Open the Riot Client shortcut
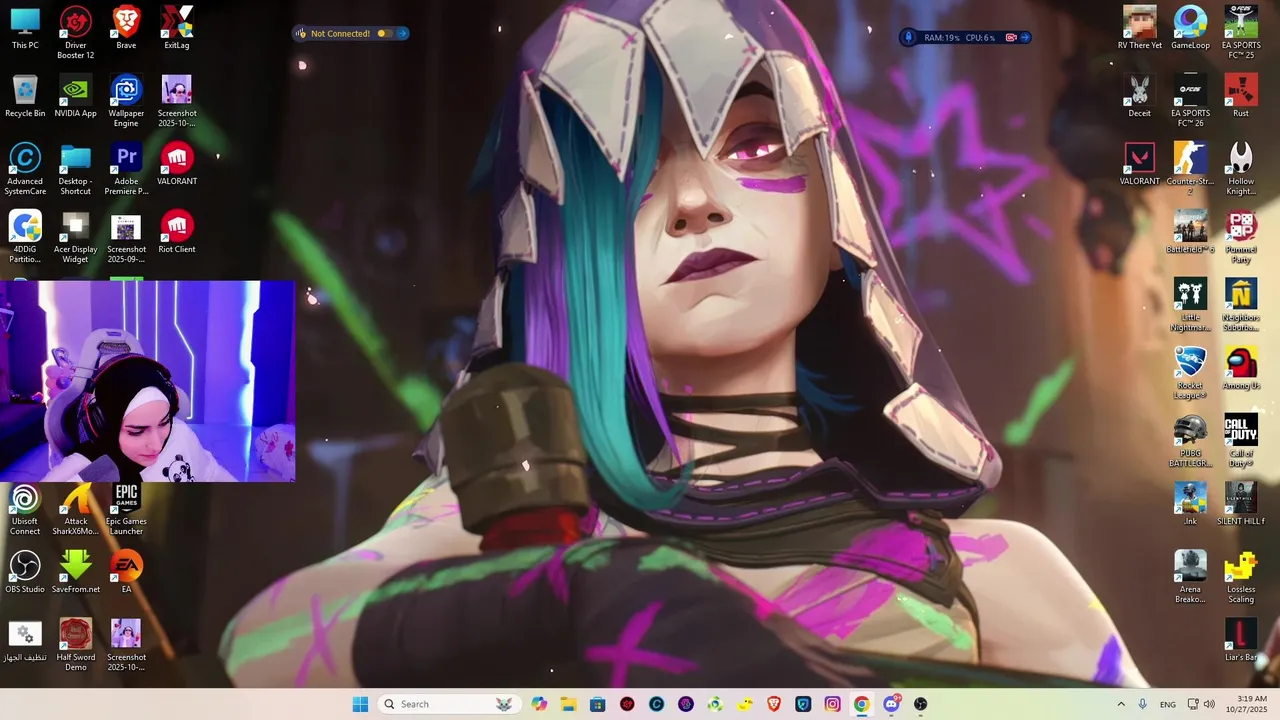Image resolution: width=1280 pixels, height=720 pixels. (x=177, y=232)
